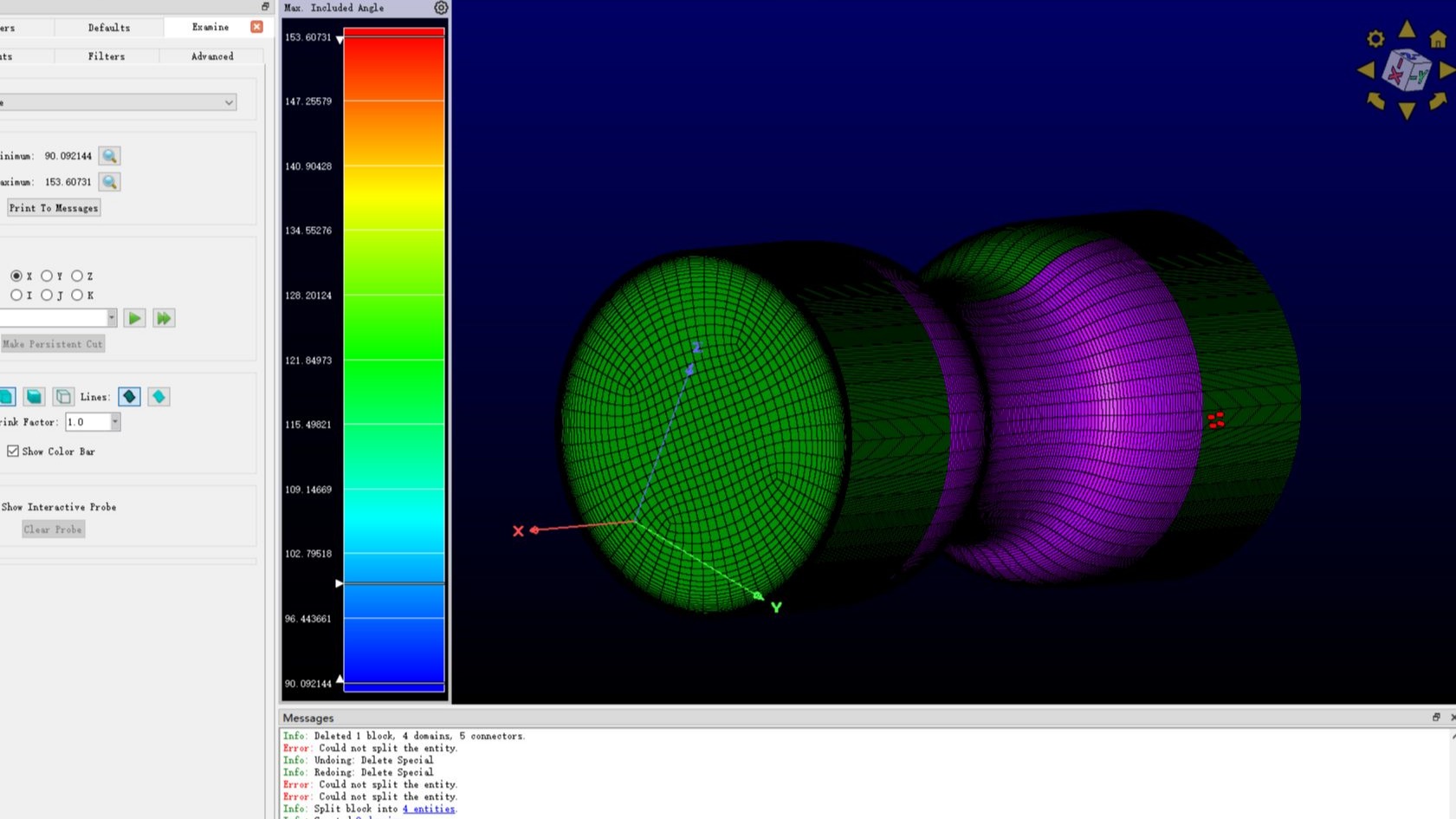The image size is (1456, 819).
Task: Switch to the Defaults tab
Action: [x=109, y=28]
